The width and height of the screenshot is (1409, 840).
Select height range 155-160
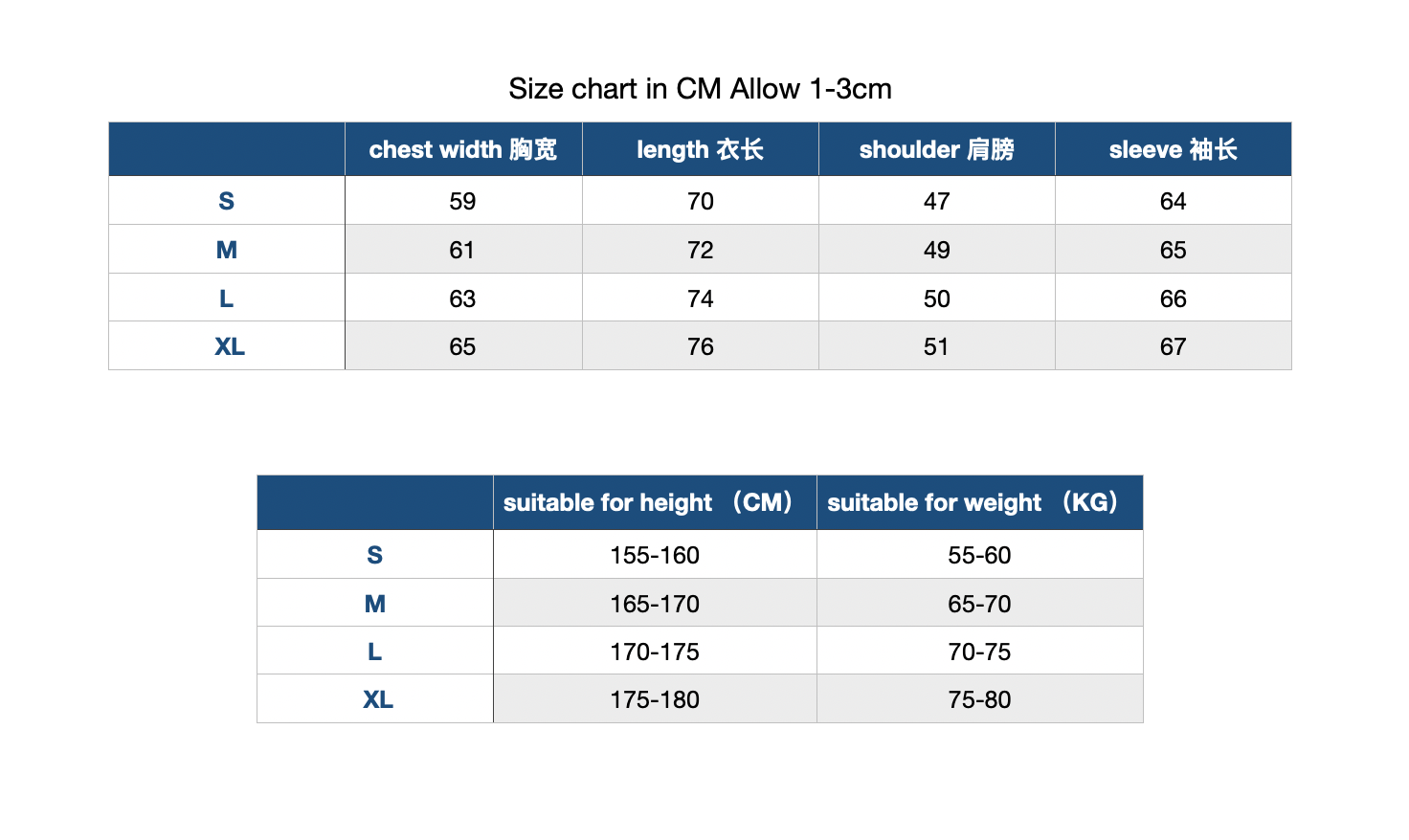(x=655, y=555)
